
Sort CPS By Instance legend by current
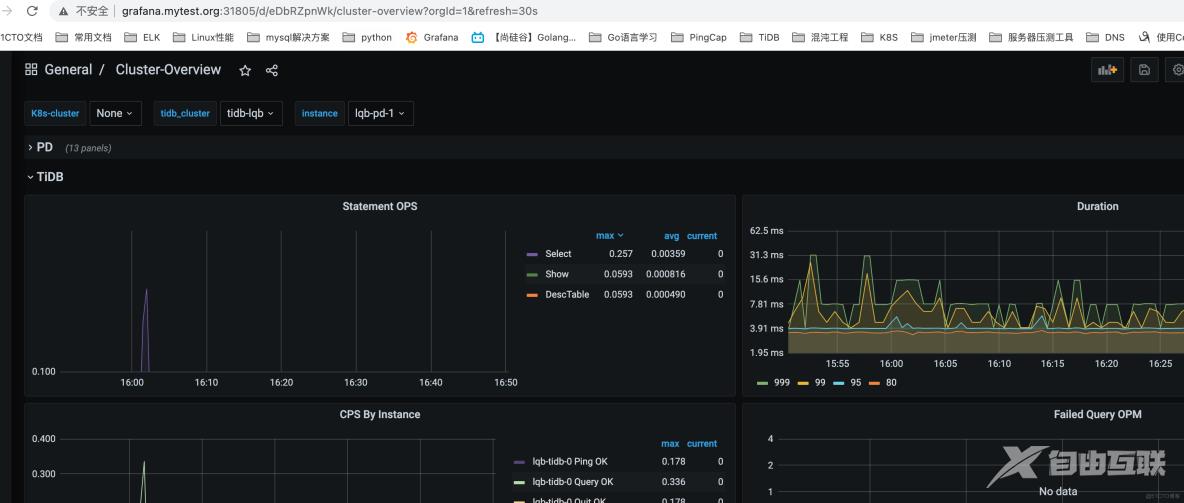click(702, 443)
